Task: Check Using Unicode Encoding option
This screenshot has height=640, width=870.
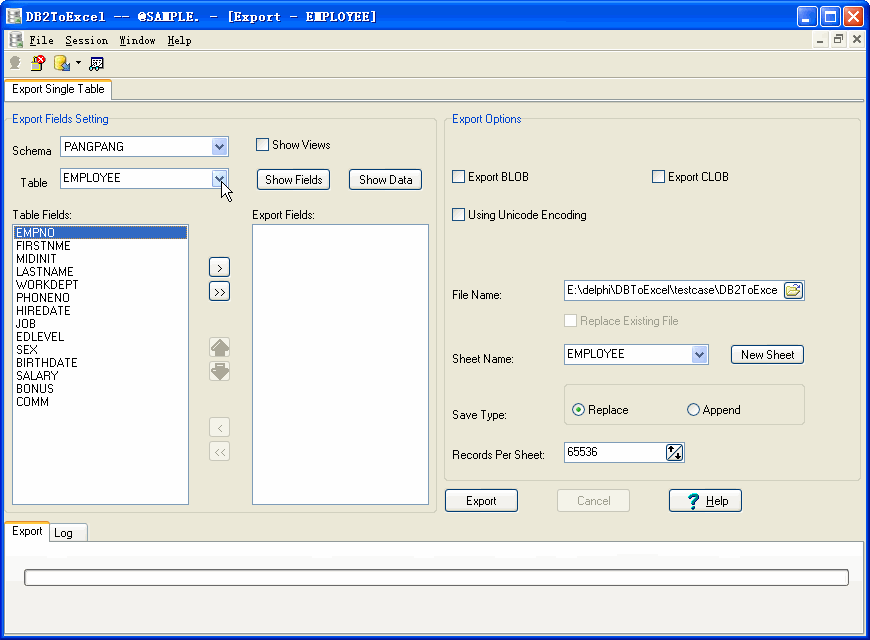Action: pos(458,214)
